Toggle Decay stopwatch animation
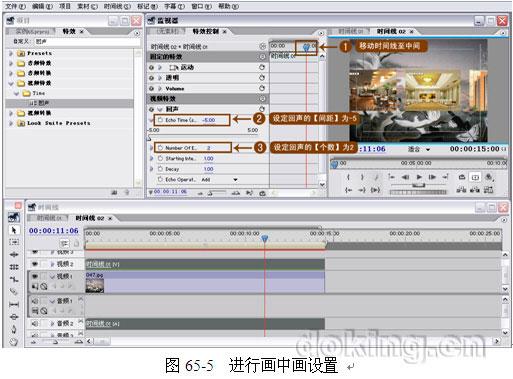This screenshot has height=379, width=513. 160,169
